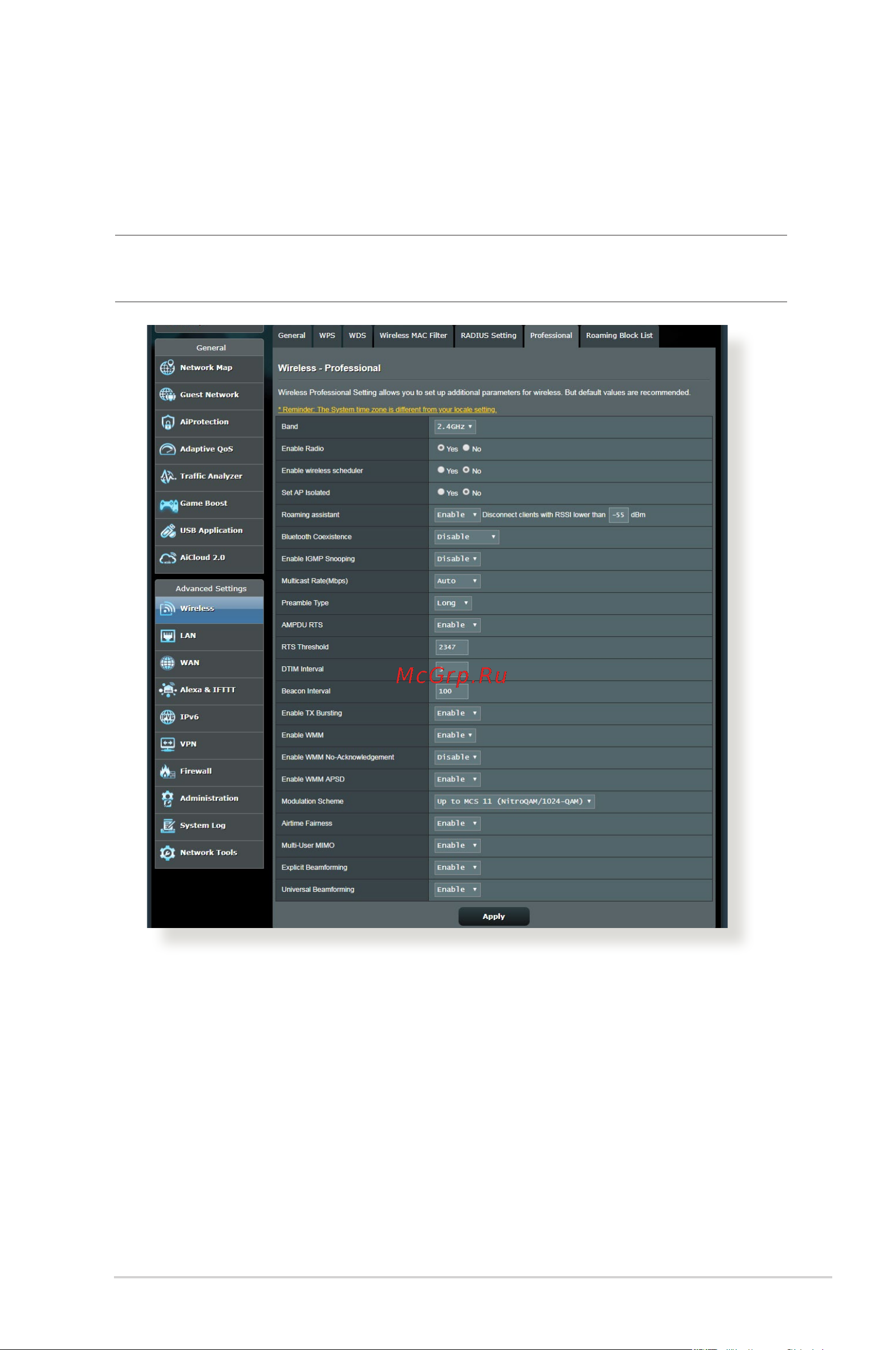Open the Universal Beamforming dropdown
The width and height of the screenshot is (896, 1350).
click(457, 890)
